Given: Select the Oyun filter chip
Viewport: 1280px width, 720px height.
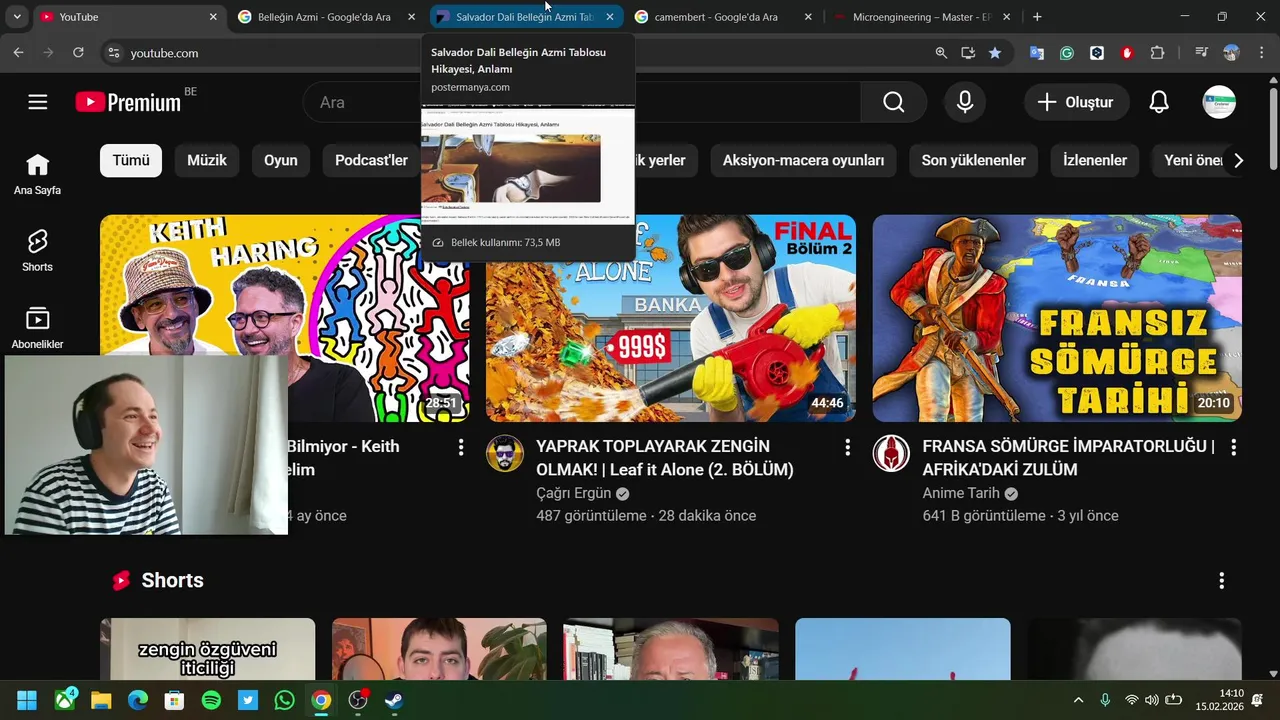Looking at the screenshot, I should 281,160.
